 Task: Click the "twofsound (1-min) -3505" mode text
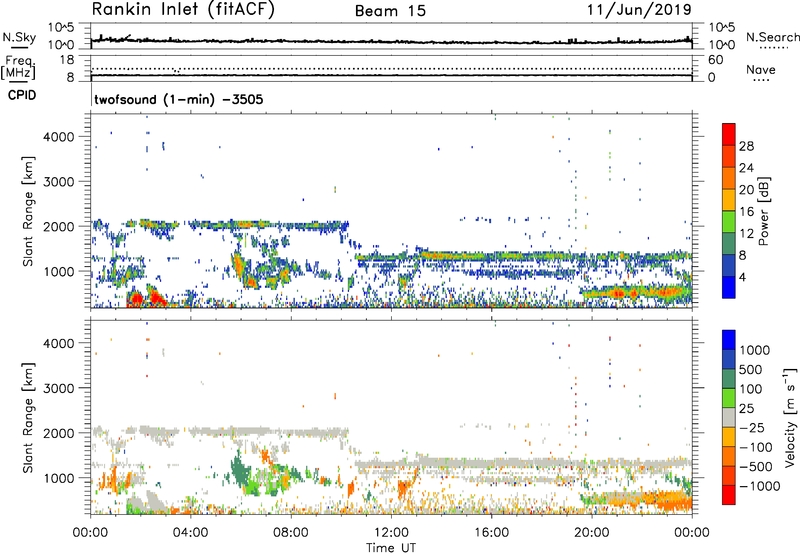[179, 99]
